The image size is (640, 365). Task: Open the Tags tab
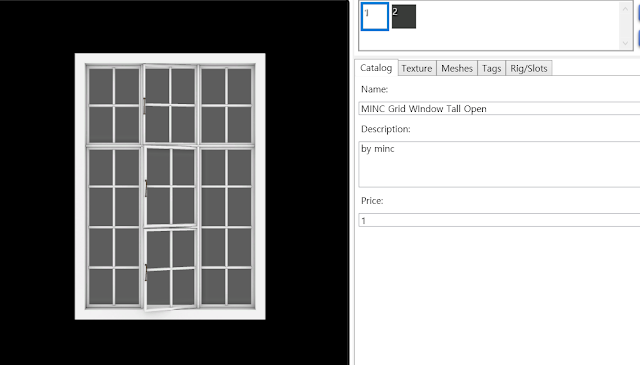[491, 68]
